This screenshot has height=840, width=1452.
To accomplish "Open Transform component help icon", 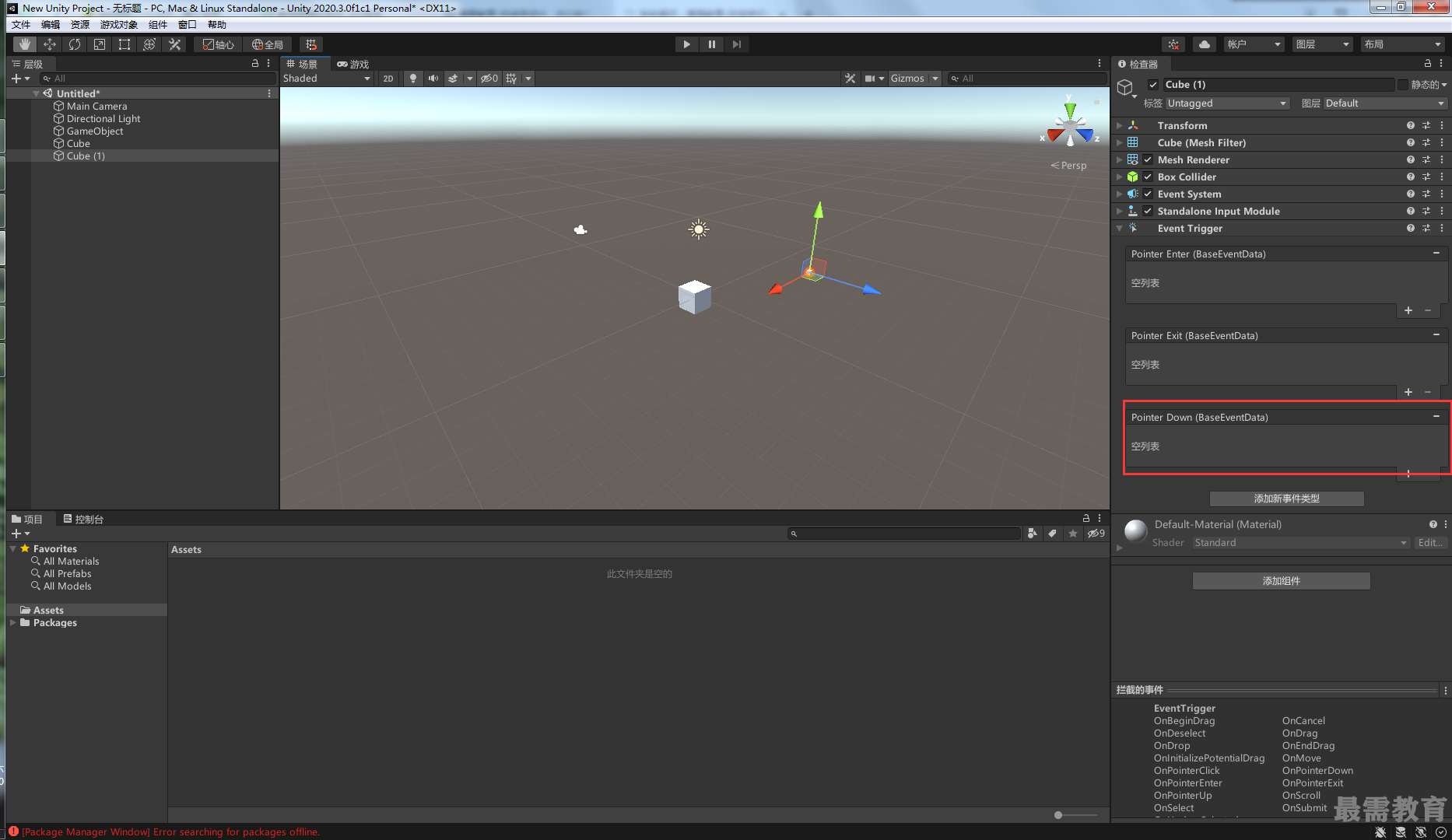I will tap(1410, 125).
